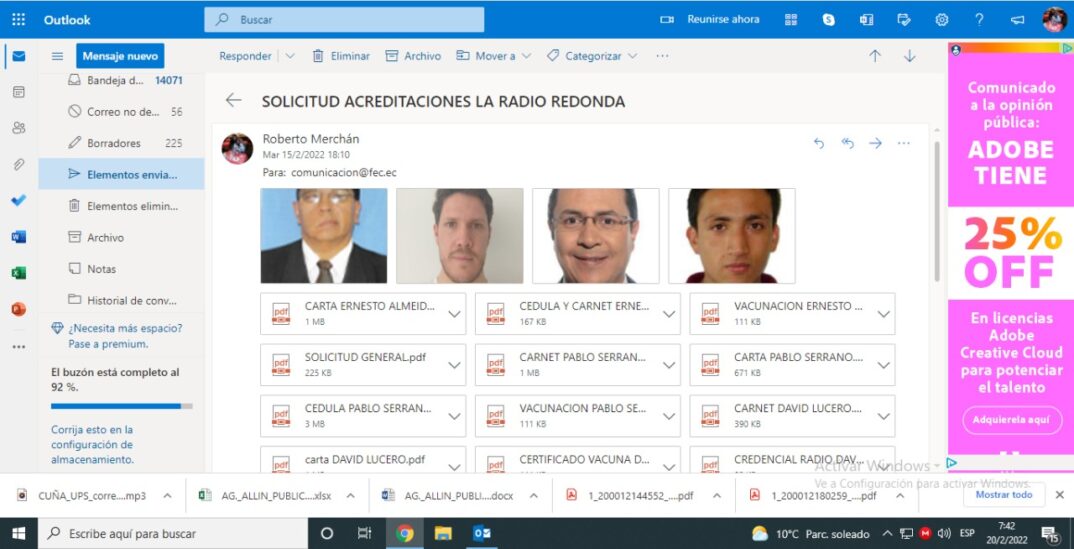Open the Files paperclip icon in left rail
Viewport: 1074px width, 549px height.
click(18, 164)
